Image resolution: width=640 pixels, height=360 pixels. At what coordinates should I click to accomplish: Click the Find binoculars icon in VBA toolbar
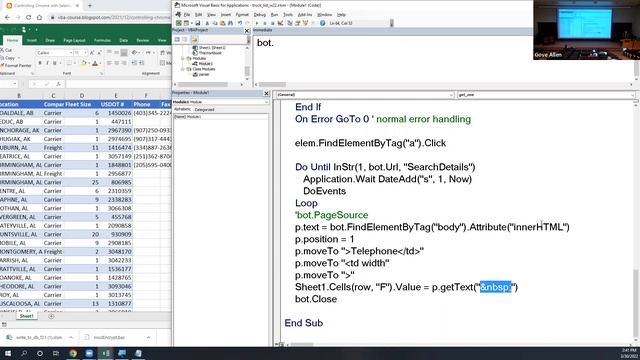point(230,23)
